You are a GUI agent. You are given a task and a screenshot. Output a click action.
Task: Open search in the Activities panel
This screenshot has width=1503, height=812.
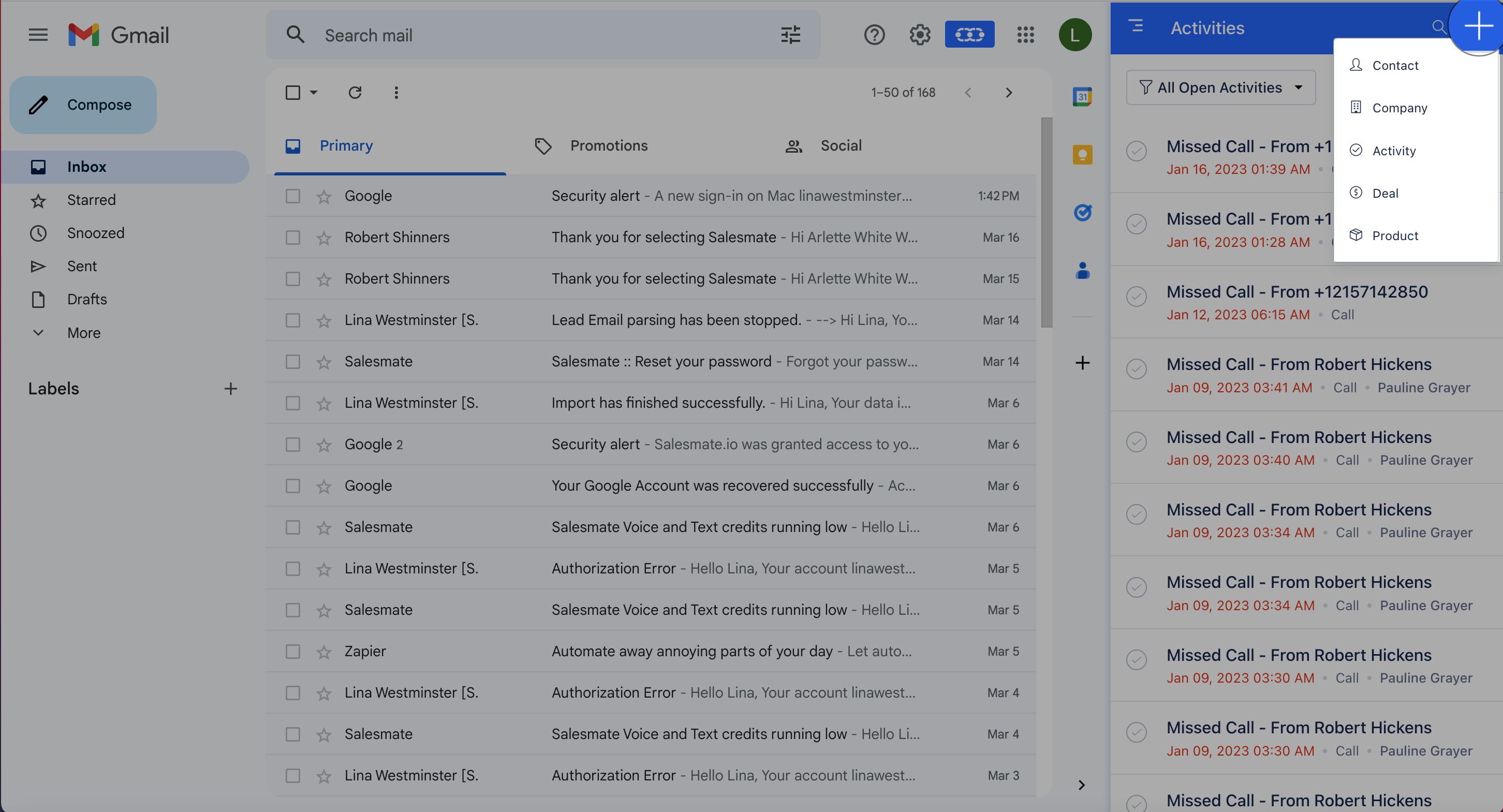coord(1439,27)
